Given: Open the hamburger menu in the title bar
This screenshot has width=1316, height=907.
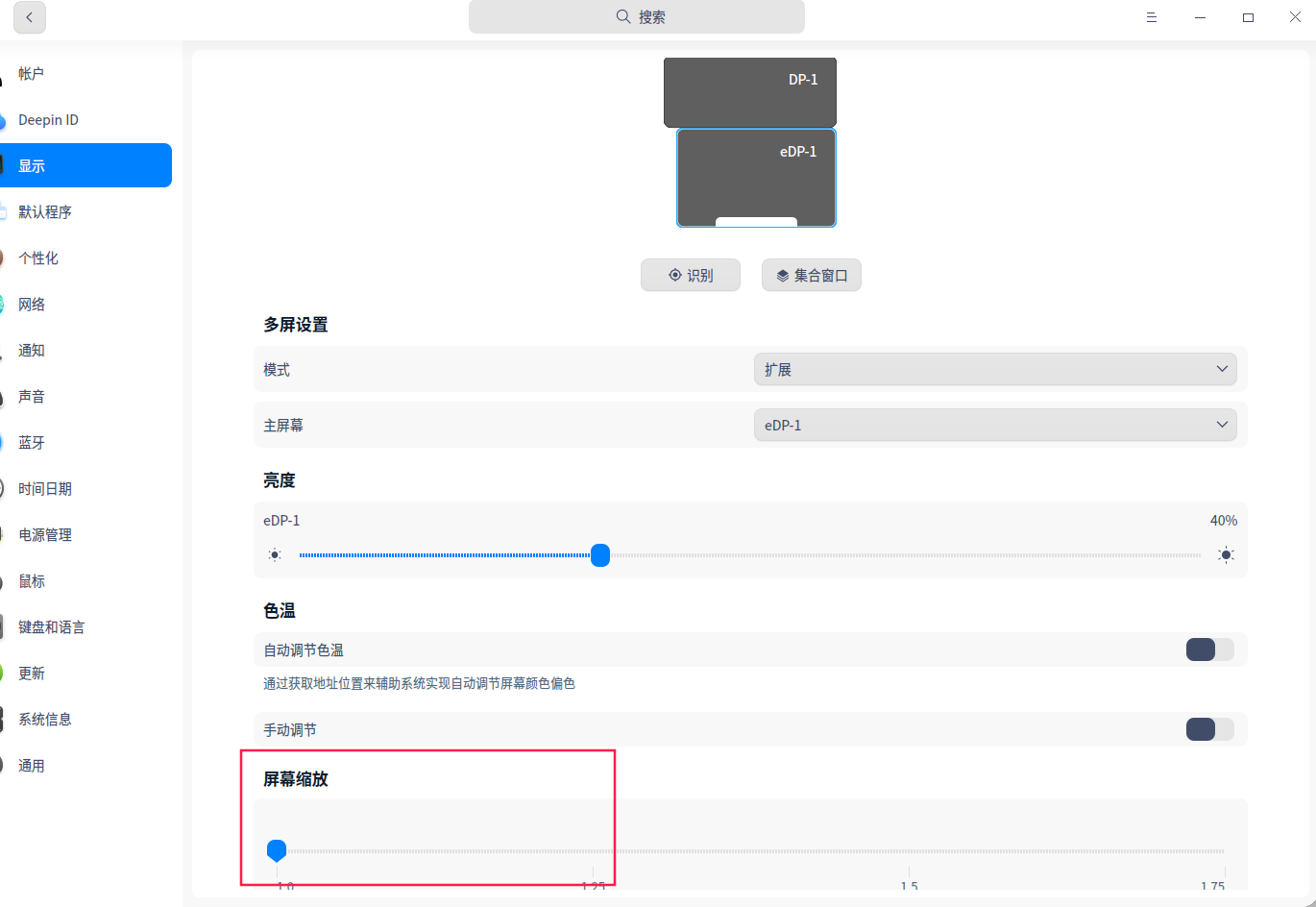Looking at the screenshot, I should click(1152, 17).
